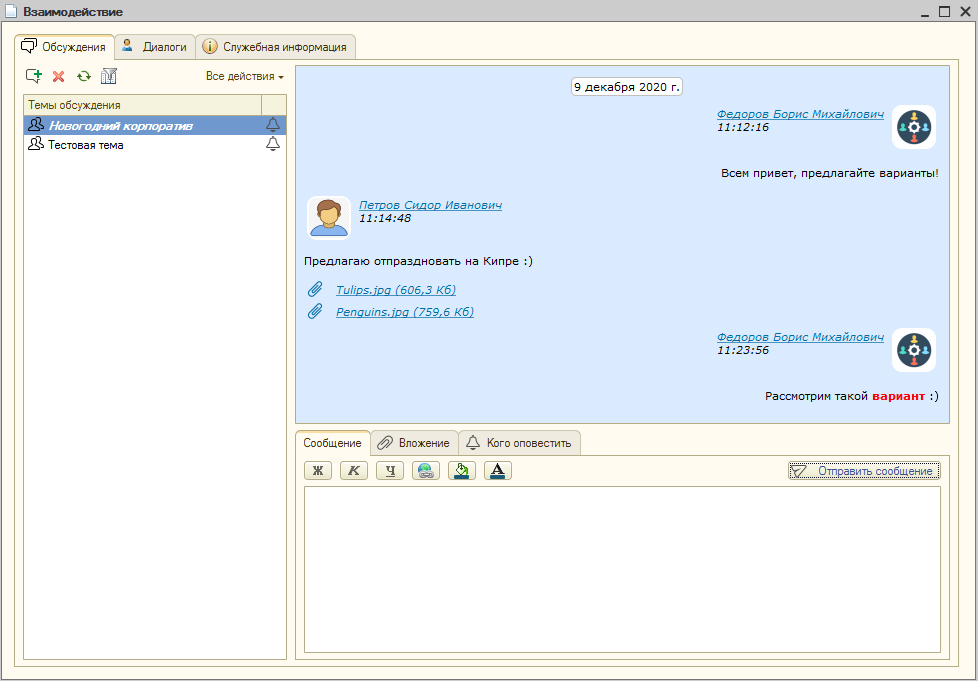Choose background fill color bucket
Screen dimensions: 978x681
click(462, 471)
